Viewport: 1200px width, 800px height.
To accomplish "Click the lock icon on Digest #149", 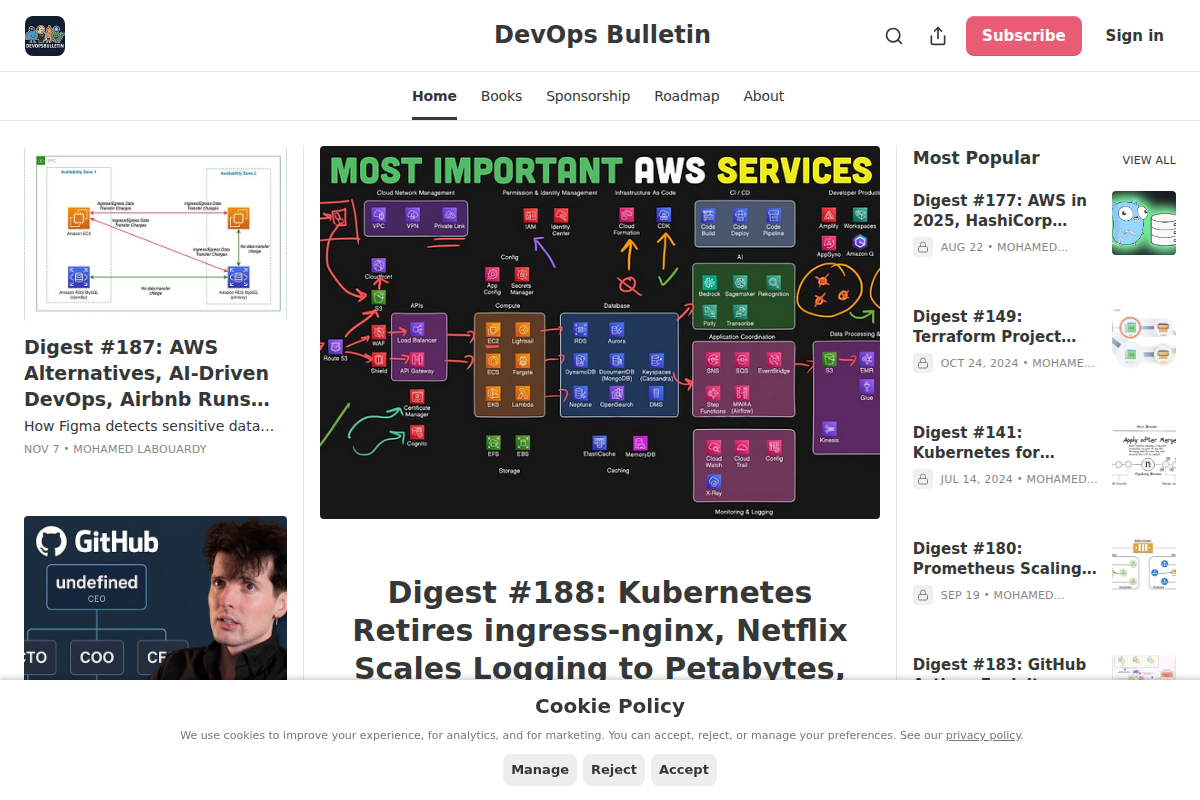I will click(922, 362).
